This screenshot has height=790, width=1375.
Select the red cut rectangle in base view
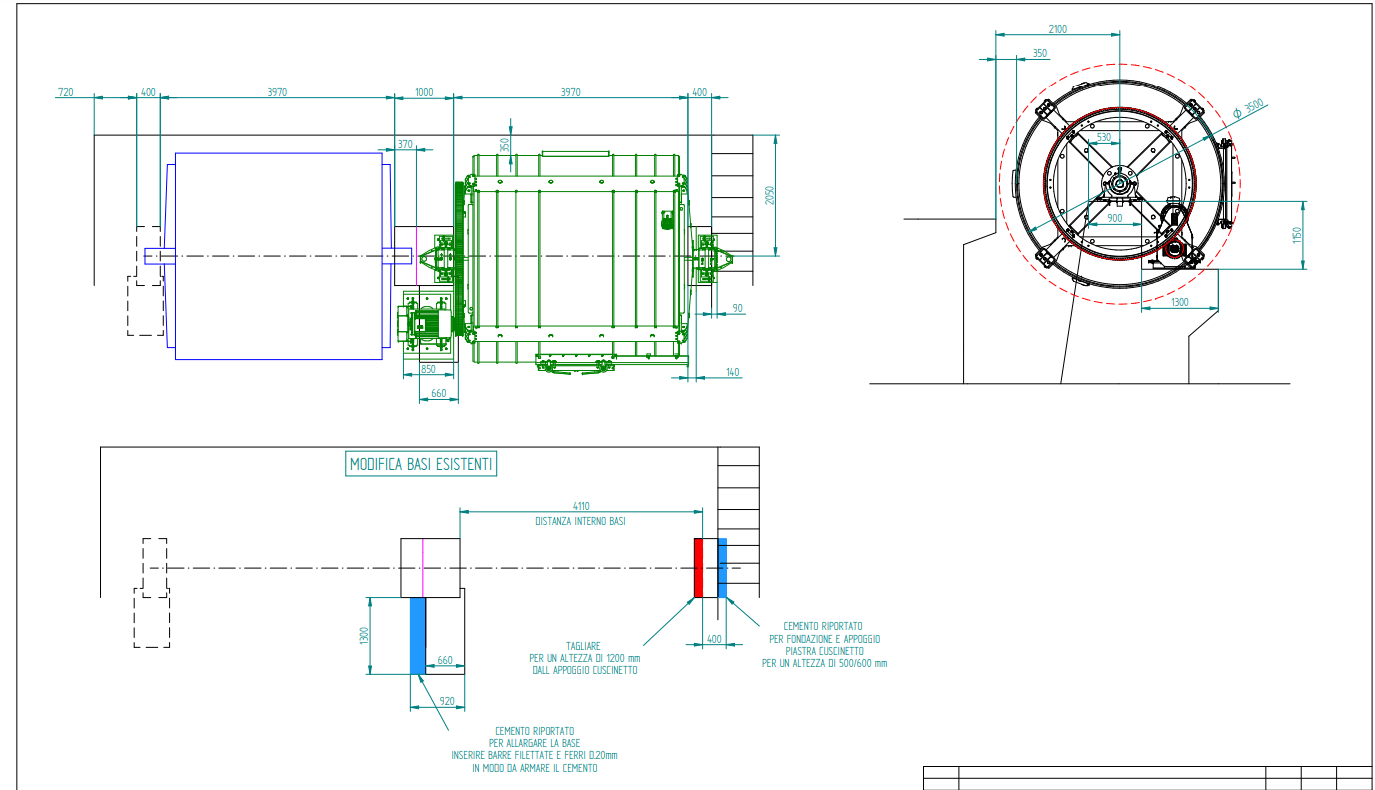(x=699, y=567)
